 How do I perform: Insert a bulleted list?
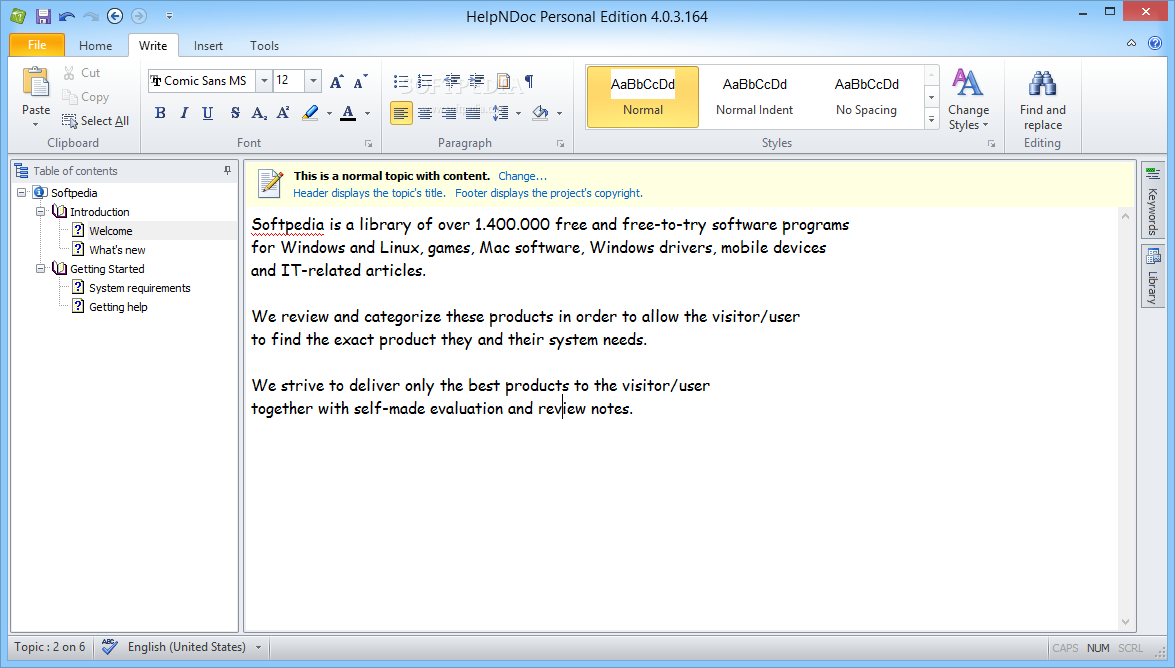click(401, 81)
